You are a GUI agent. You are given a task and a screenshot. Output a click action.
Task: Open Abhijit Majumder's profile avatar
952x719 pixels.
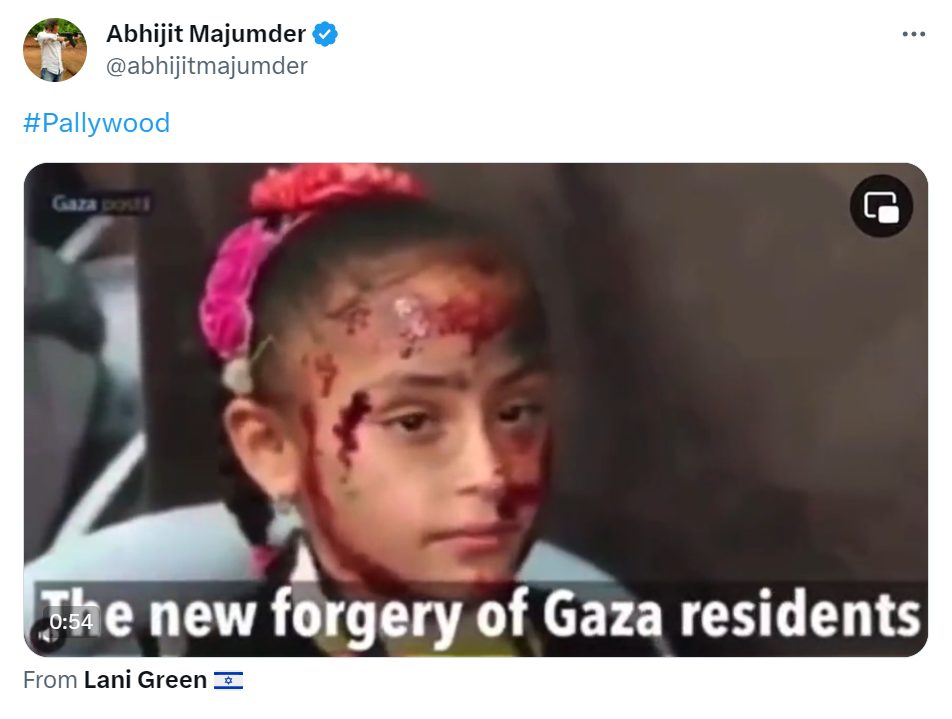[55, 50]
